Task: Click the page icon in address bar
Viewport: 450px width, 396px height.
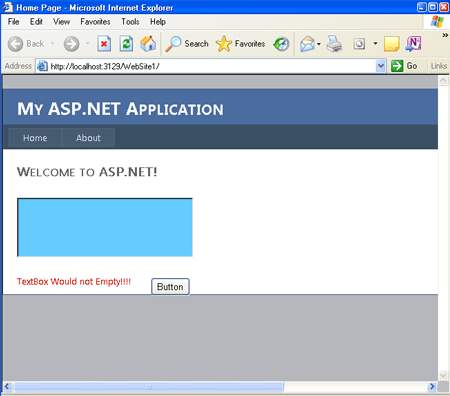Action: coord(42,66)
